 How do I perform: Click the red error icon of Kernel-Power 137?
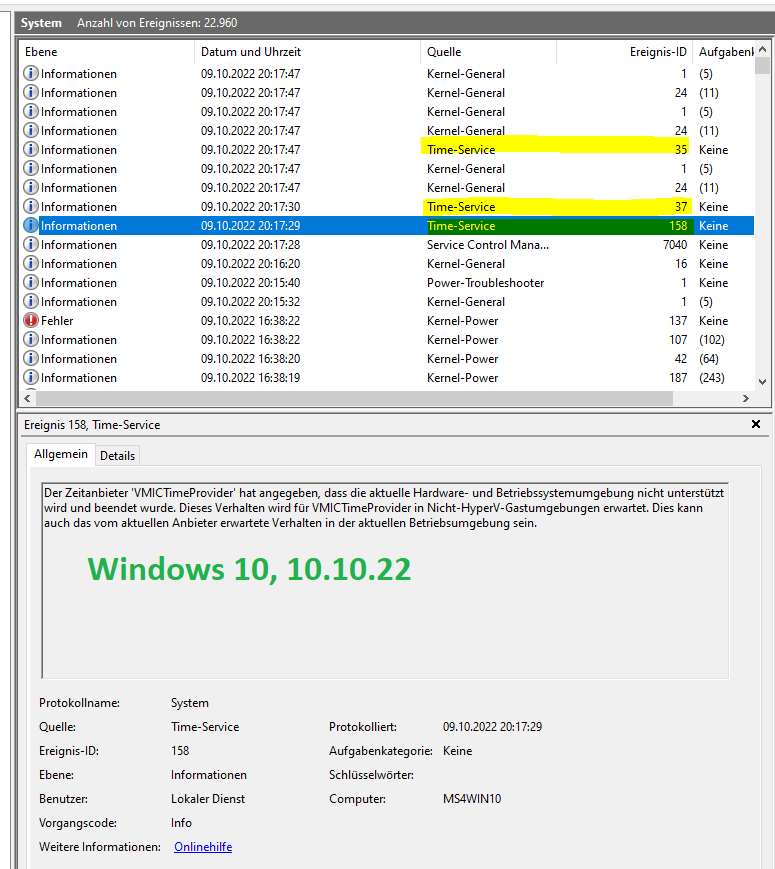pyautogui.click(x=31, y=320)
